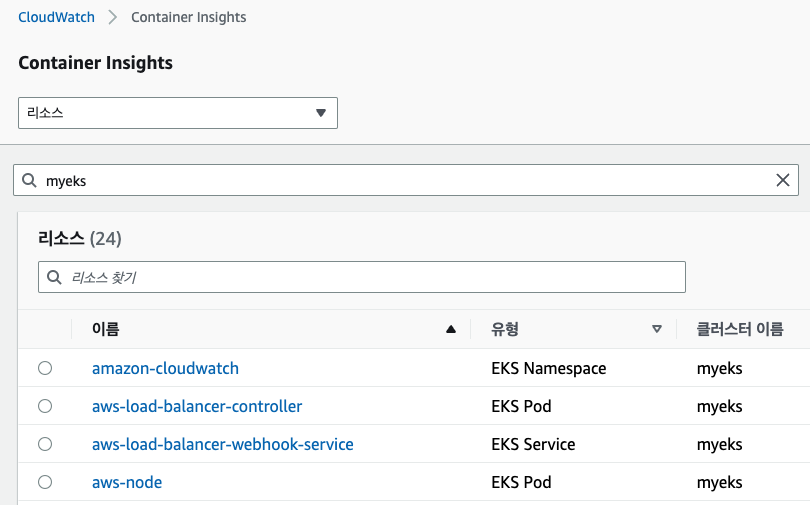
Task: Click the EKS Namespace type cell
Action: point(549,368)
